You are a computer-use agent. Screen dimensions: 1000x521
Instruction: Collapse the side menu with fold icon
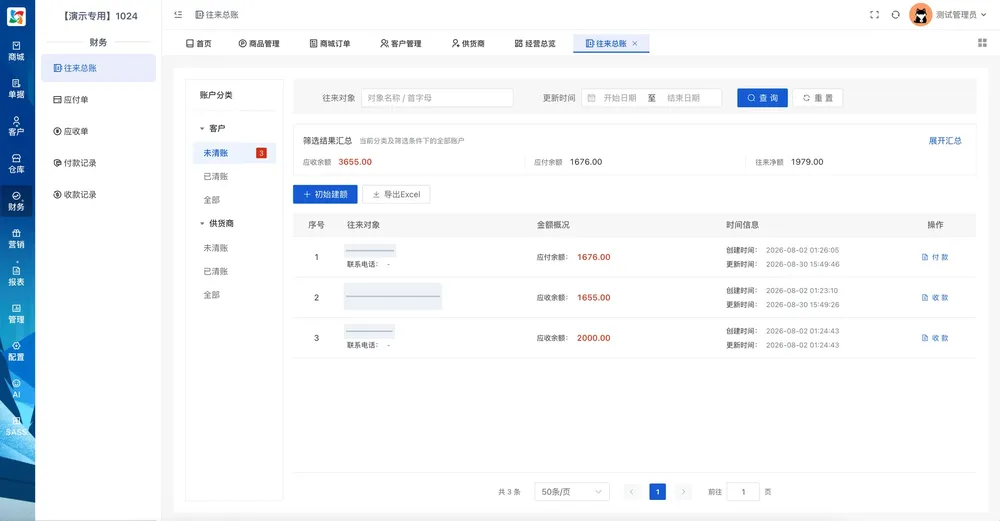point(178,15)
